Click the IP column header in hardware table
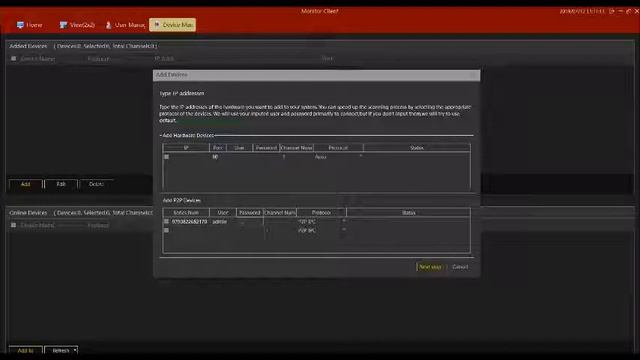This screenshot has height=360, width=640. tap(186, 148)
